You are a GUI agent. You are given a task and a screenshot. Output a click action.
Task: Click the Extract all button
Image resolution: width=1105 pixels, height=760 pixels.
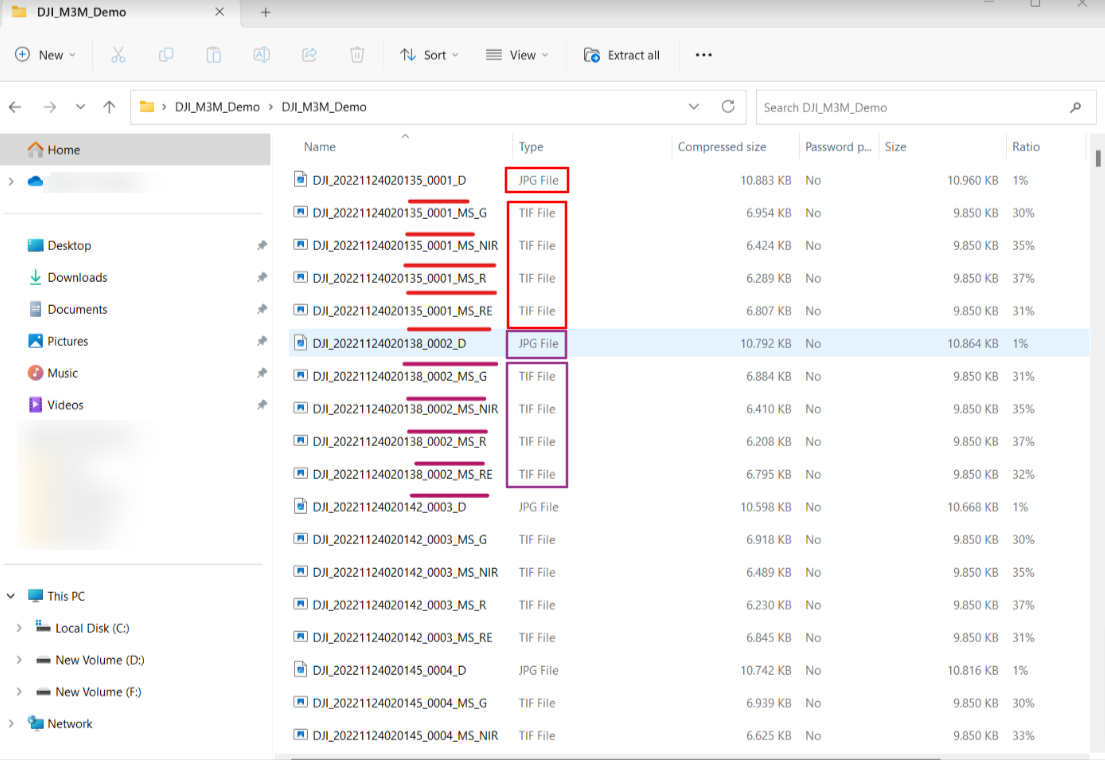[x=622, y=55]
